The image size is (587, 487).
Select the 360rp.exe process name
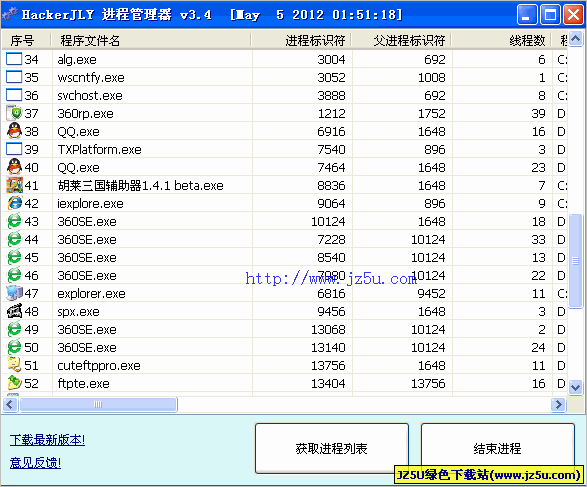[85, 113]
